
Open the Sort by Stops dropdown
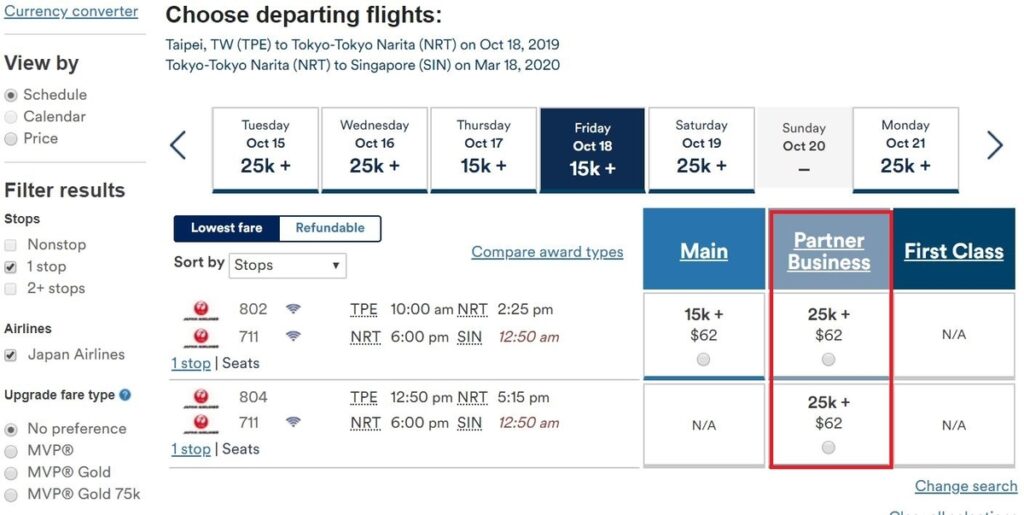tap(287, 266)
